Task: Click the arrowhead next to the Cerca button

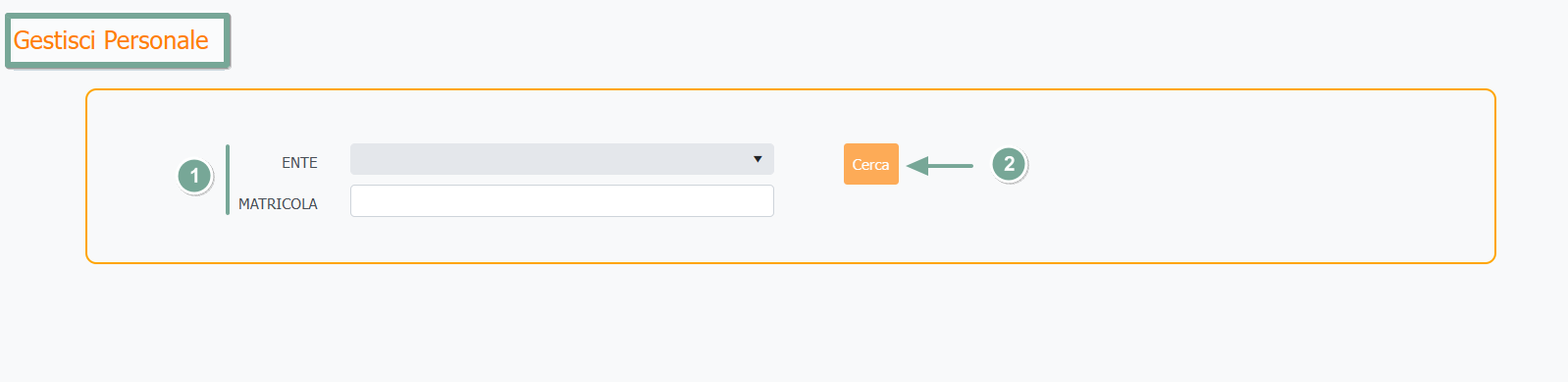Action: [x=917, y=166]
